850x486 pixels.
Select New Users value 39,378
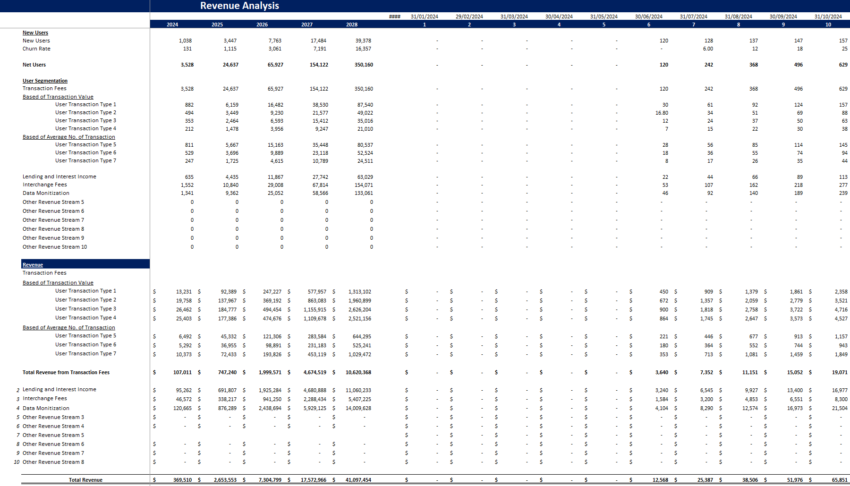363,41
